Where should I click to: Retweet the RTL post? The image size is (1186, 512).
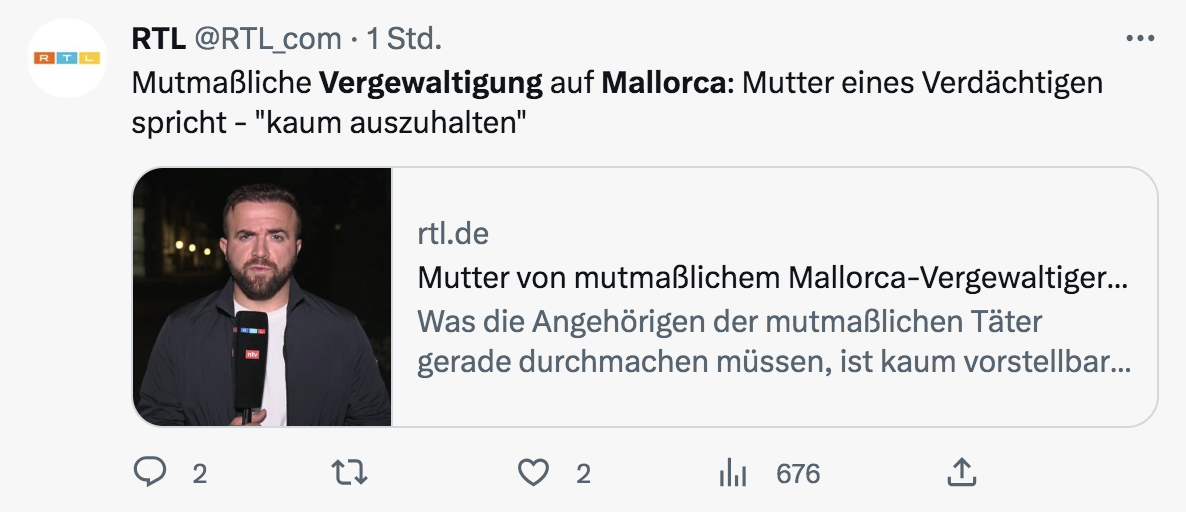(x=347, y=472)
